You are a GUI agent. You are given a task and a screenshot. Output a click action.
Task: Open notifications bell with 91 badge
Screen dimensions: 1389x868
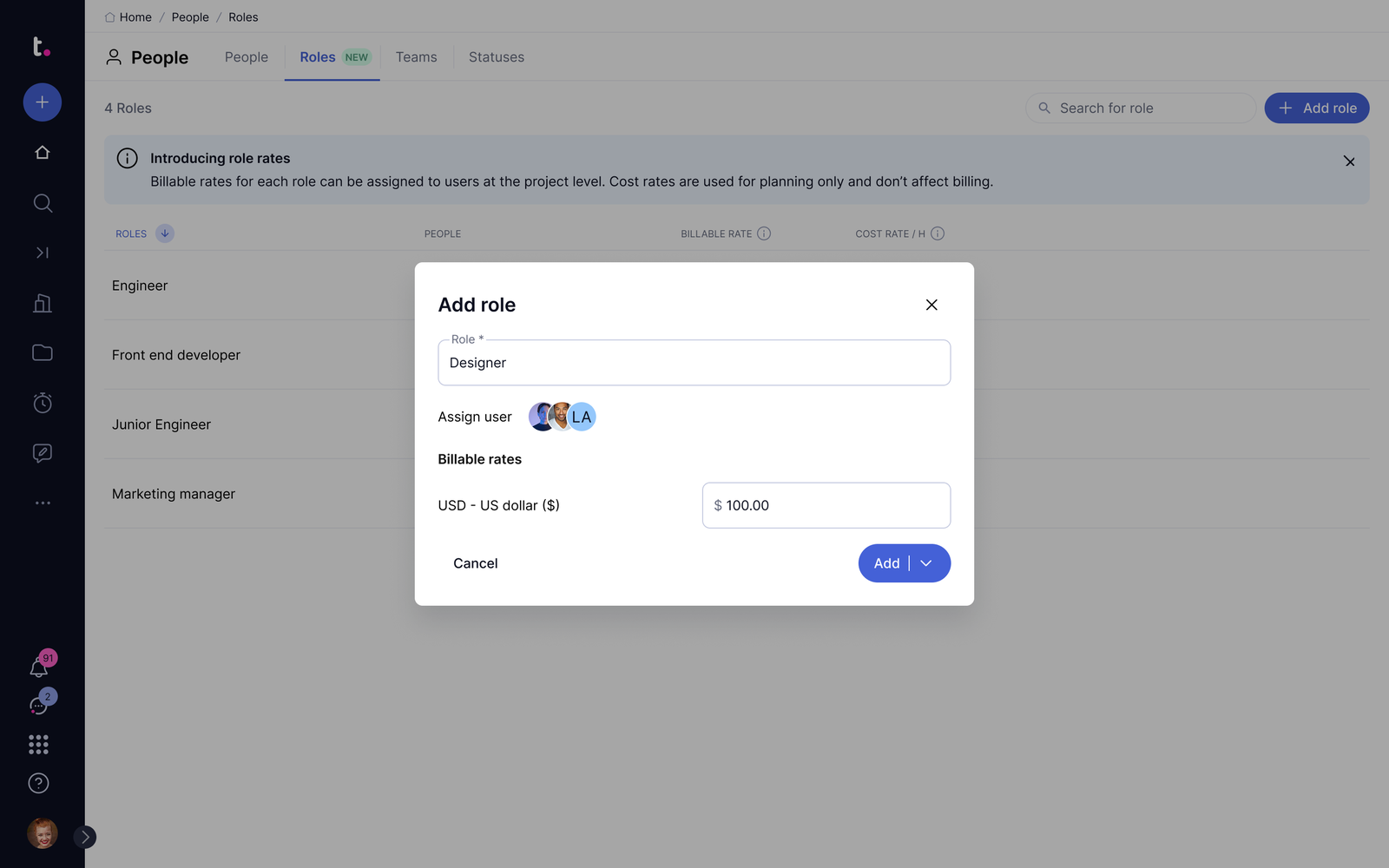click(x=39, y=667)
